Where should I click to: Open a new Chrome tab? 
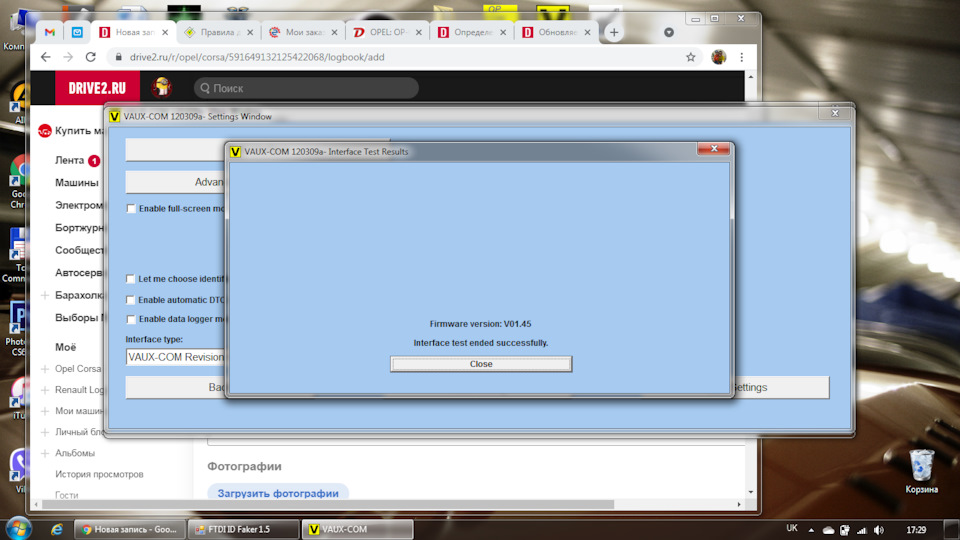click(x=614, y=32)
